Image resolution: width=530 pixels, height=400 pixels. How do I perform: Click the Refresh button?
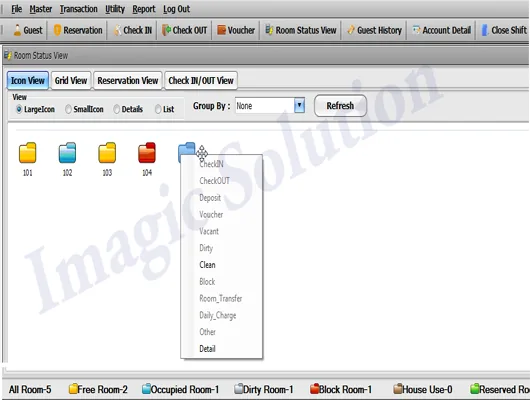pyautogui.click(x=340, y=106)
